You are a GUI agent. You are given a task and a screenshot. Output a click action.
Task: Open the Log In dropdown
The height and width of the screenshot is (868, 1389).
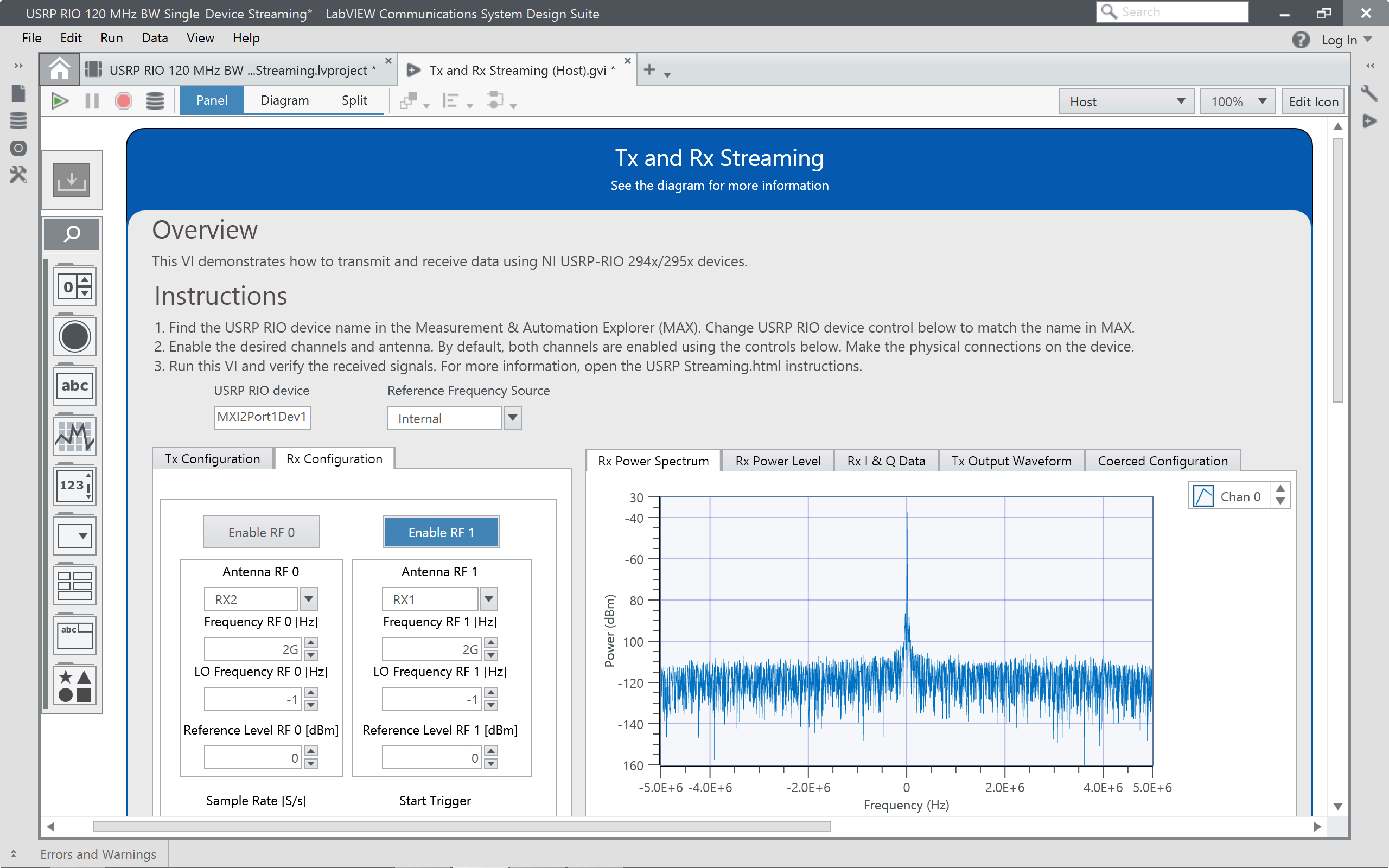(1347, 40)
